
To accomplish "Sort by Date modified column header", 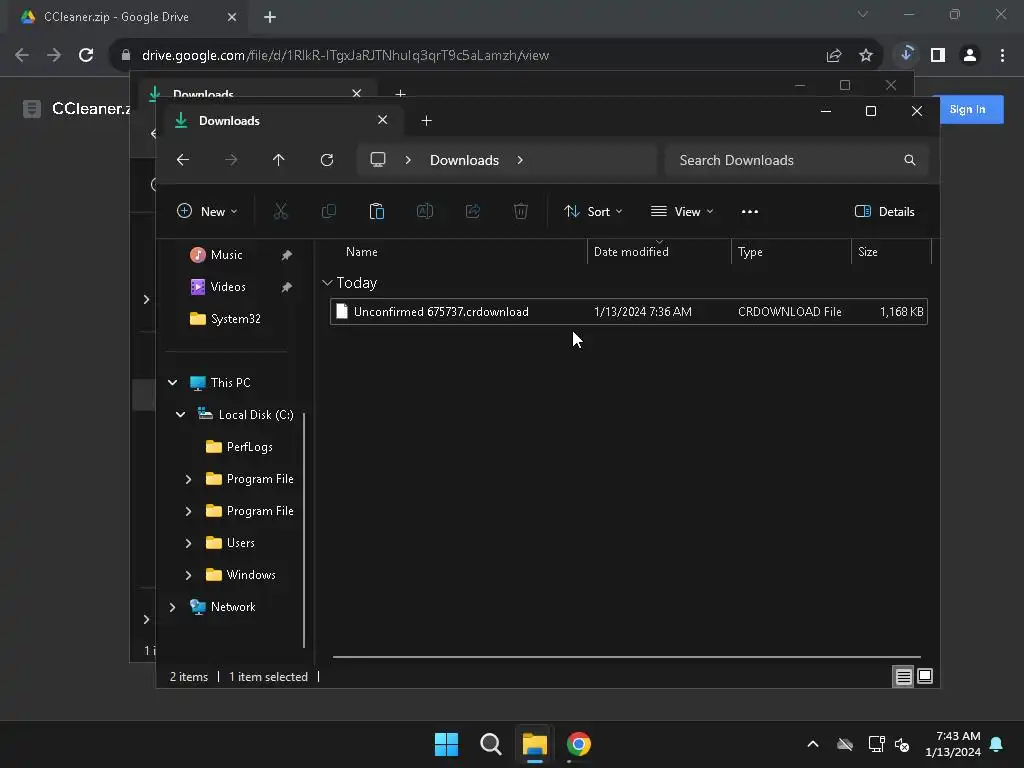I will point(631,252).
